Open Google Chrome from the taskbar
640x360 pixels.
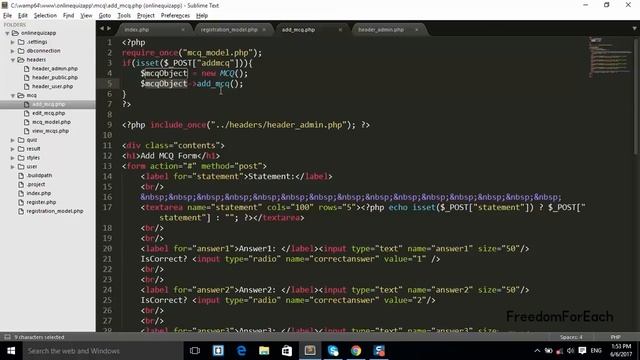[x=356, y=351]
